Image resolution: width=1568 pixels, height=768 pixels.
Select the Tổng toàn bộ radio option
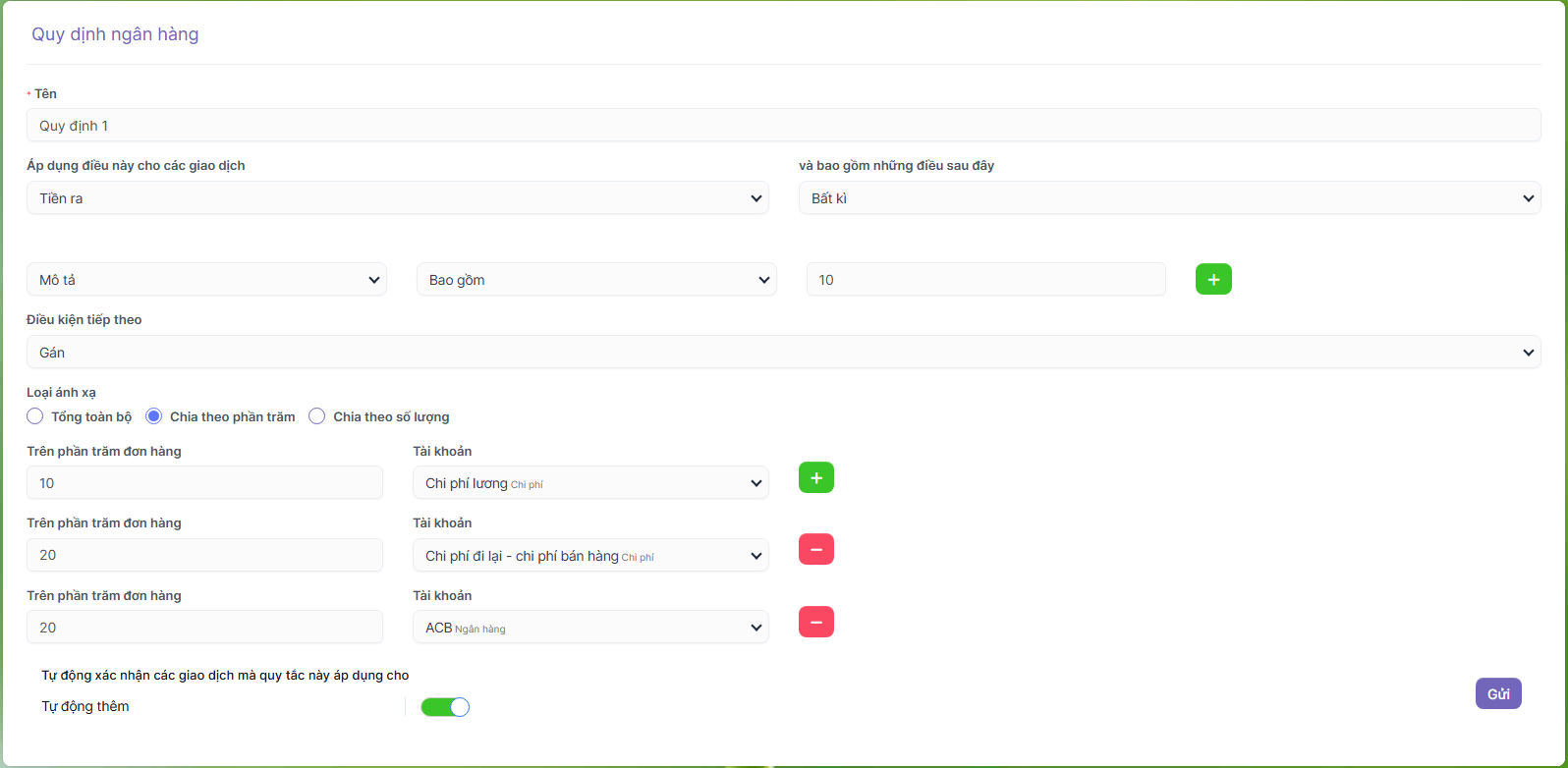point(35,416)
